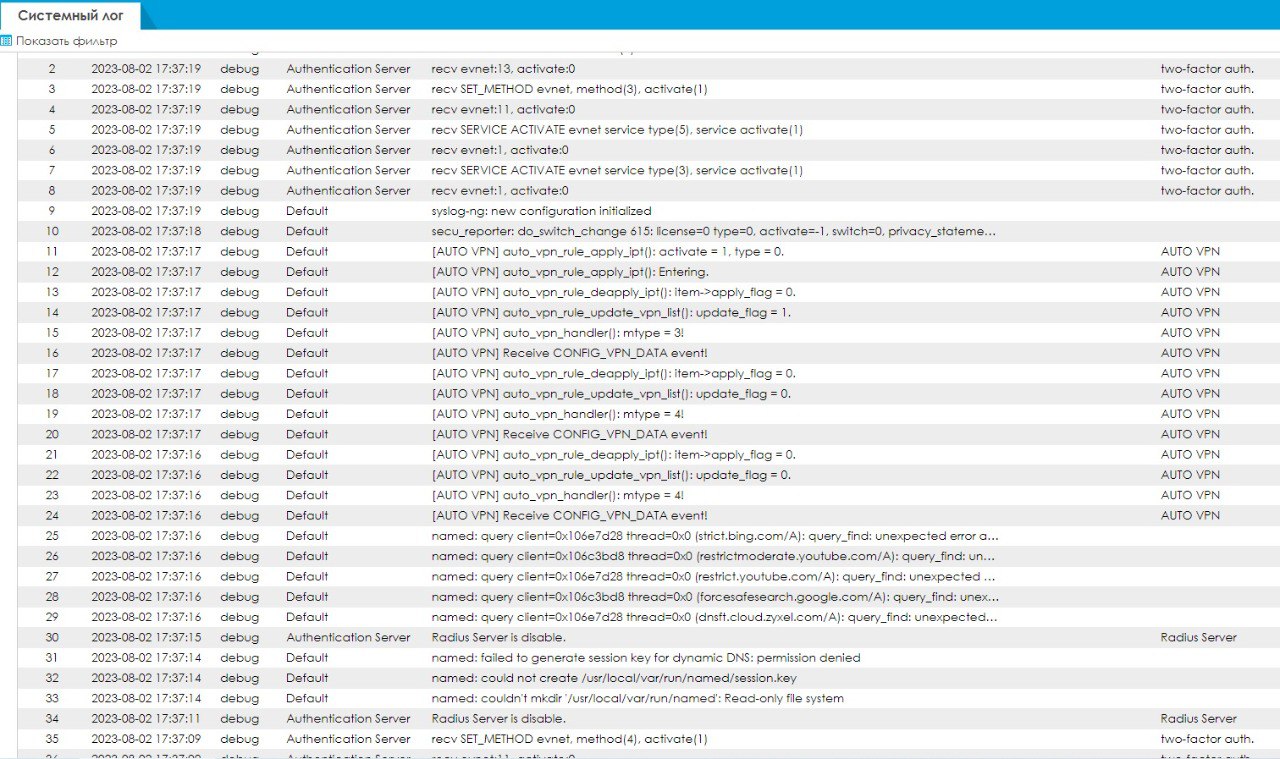Click the timestamp of log row 9
Image resolution: width=1280 pixels, height=759 pixels.
pos(146,211)
